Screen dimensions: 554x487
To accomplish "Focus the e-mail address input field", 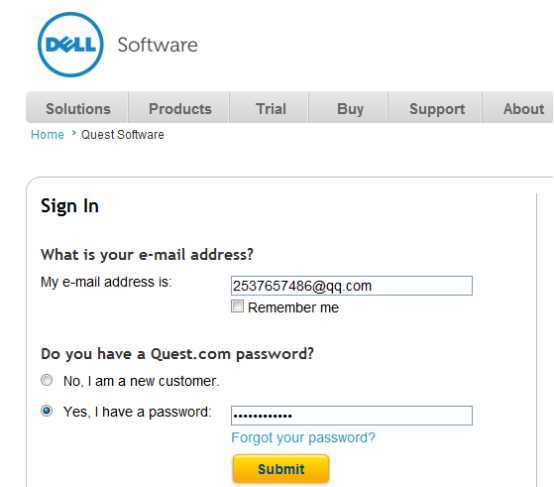I will [x=352, y=286].
